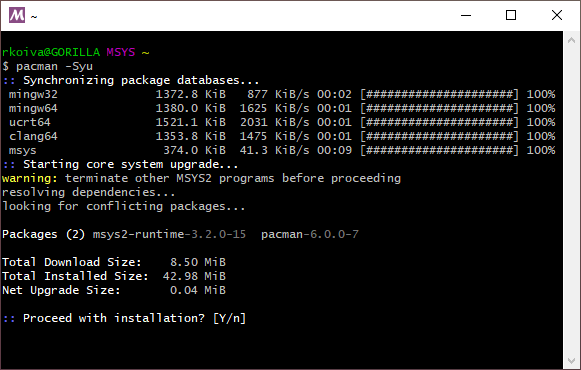This screenshot has height=370, width=581.
Task: Click the scrollbar down arrow
Action: [x=571, y=360]
